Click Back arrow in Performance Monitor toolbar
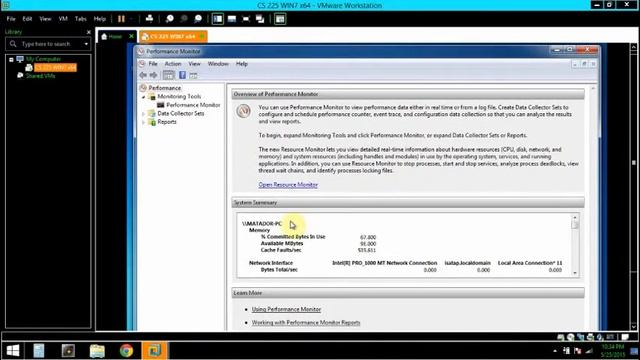Screen dimensions: 640x360 click(143, 75)
